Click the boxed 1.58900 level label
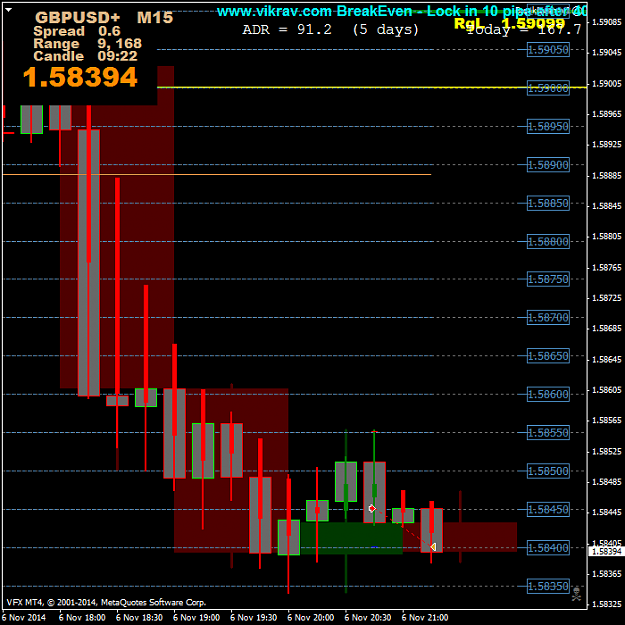 (548, 165)
